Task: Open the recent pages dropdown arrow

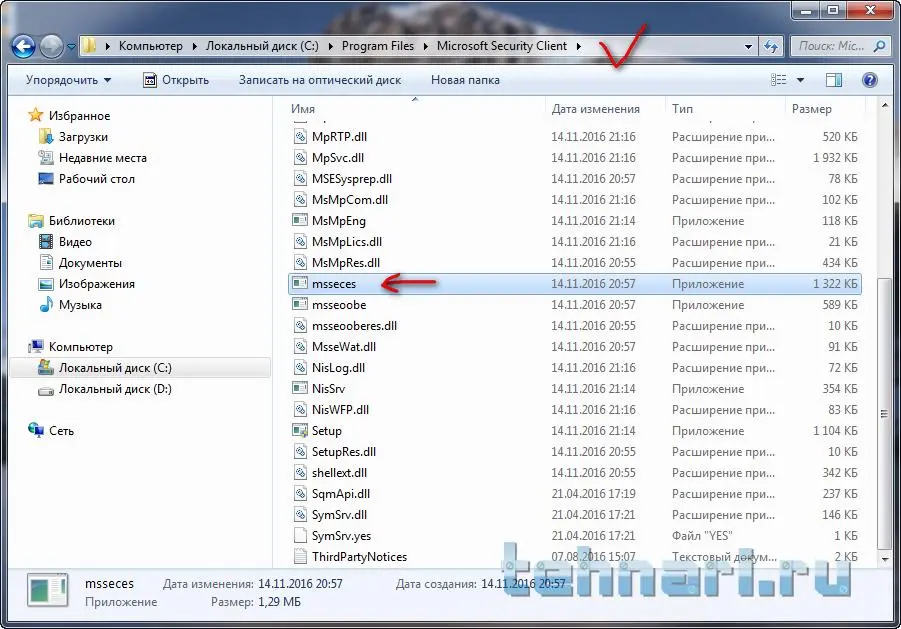Action: click(71, 47)
